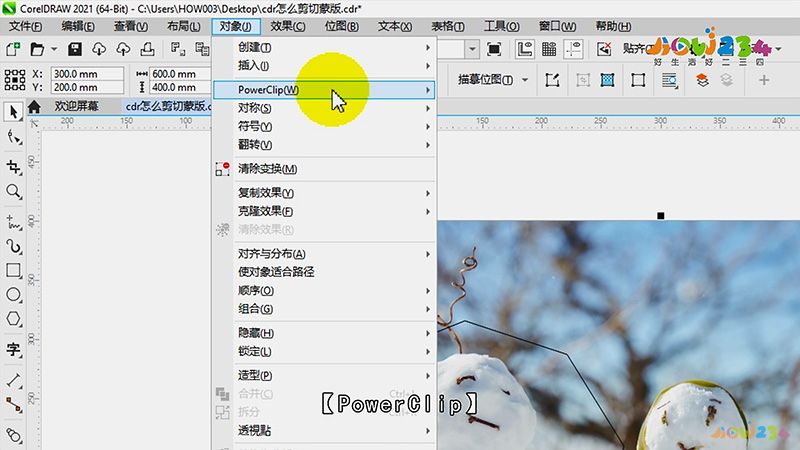Screen dimensions: 800x450
Task: Switch to the 欢迎屏幕 tab
Action: tap(77, 107)
